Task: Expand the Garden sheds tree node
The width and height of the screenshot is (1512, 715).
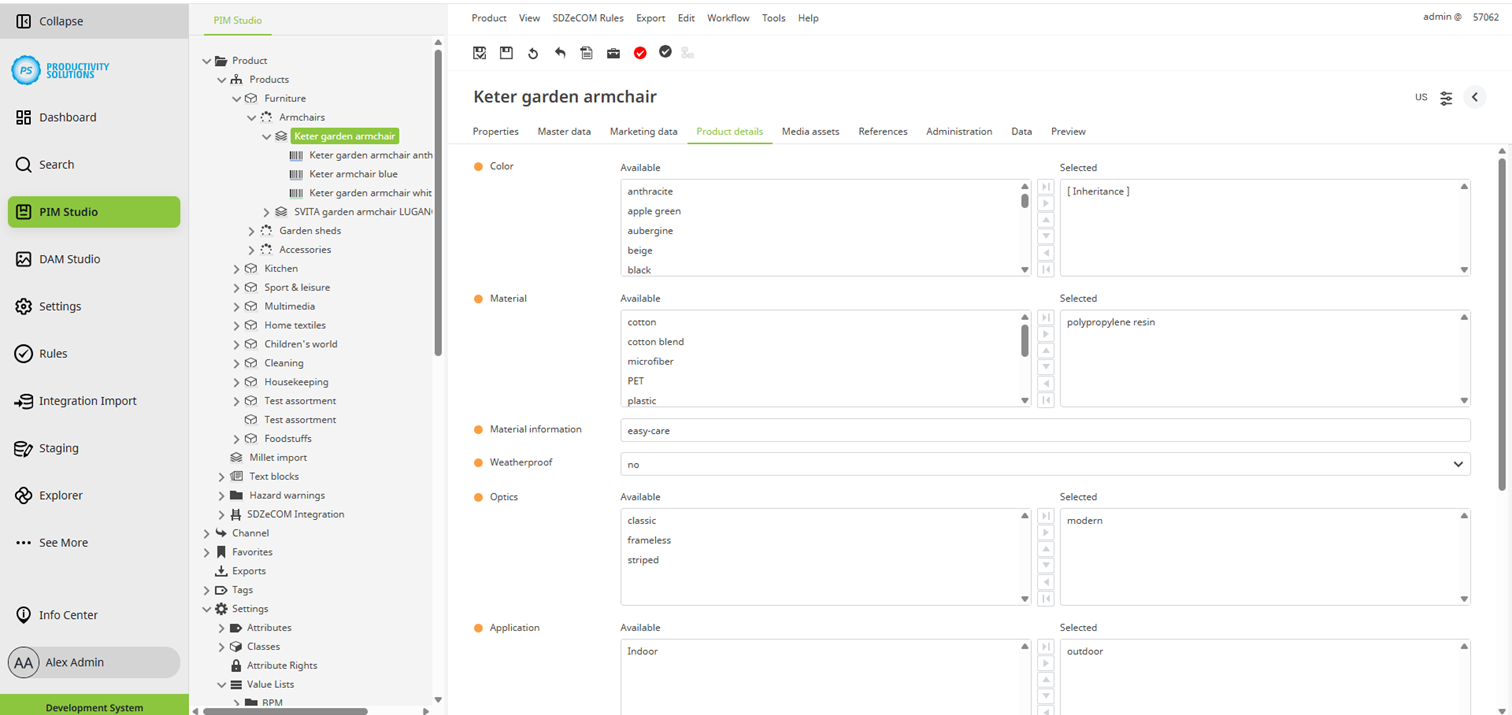Action: coord(252,231)
